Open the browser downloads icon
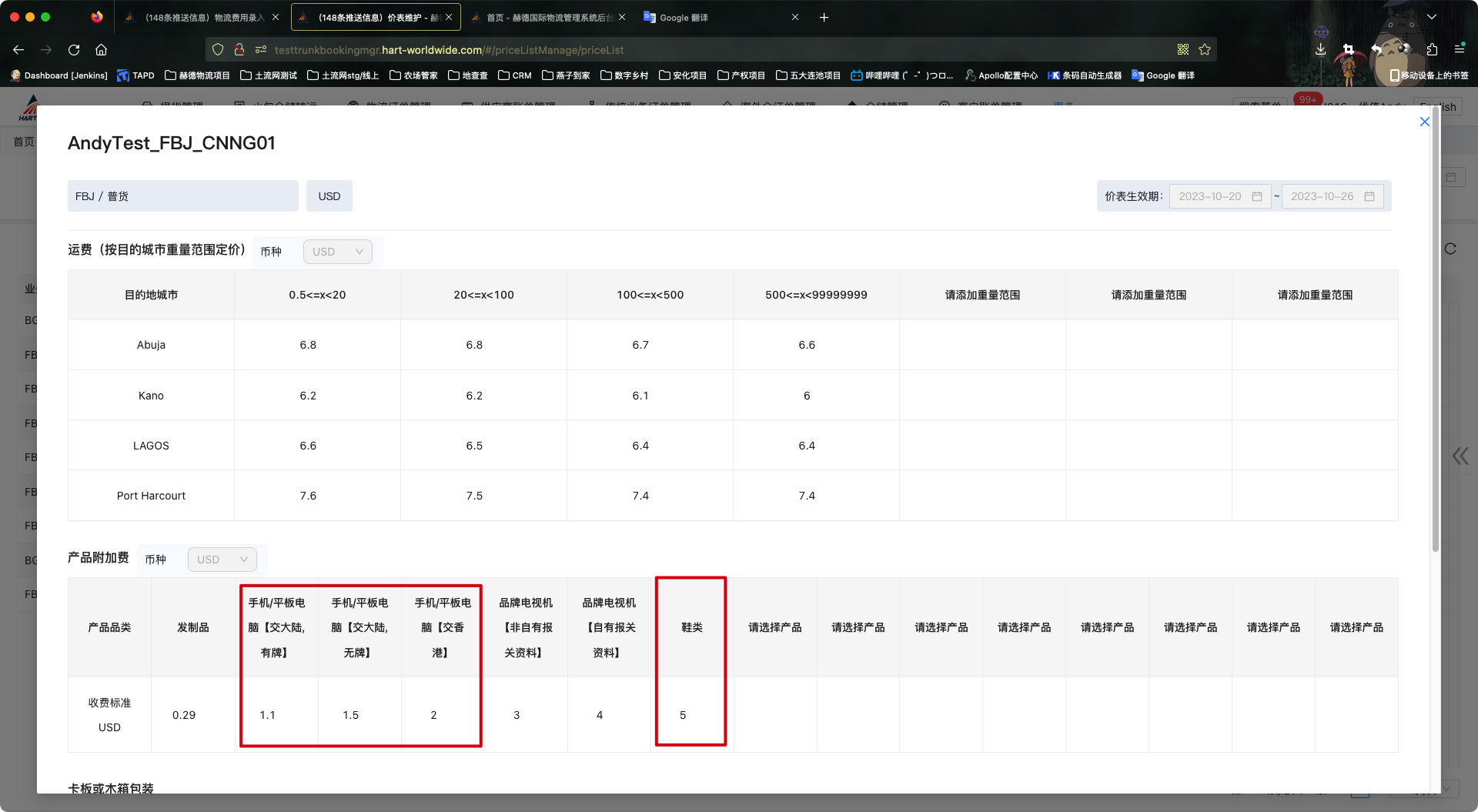Screen dimensions: 1478x812 click(x=1320, y=50)
